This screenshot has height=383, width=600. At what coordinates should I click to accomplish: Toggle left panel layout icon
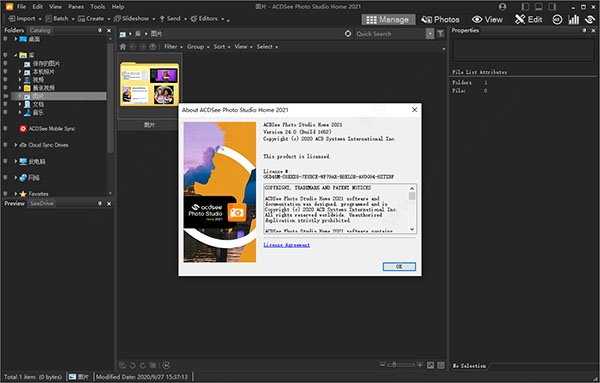click(x=525, y=7)
